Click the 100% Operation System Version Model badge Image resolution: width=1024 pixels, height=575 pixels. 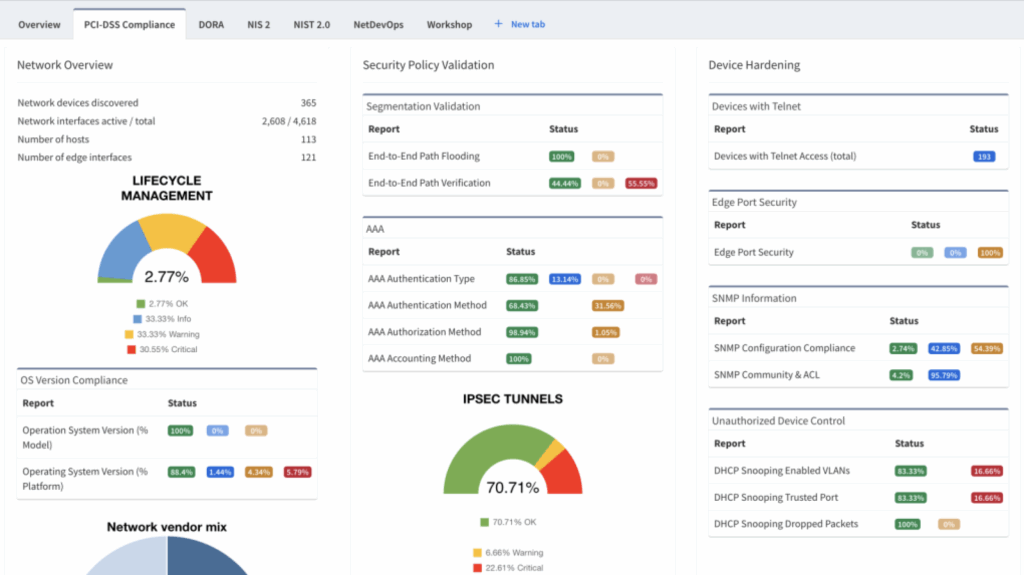[x=180, y=431]
